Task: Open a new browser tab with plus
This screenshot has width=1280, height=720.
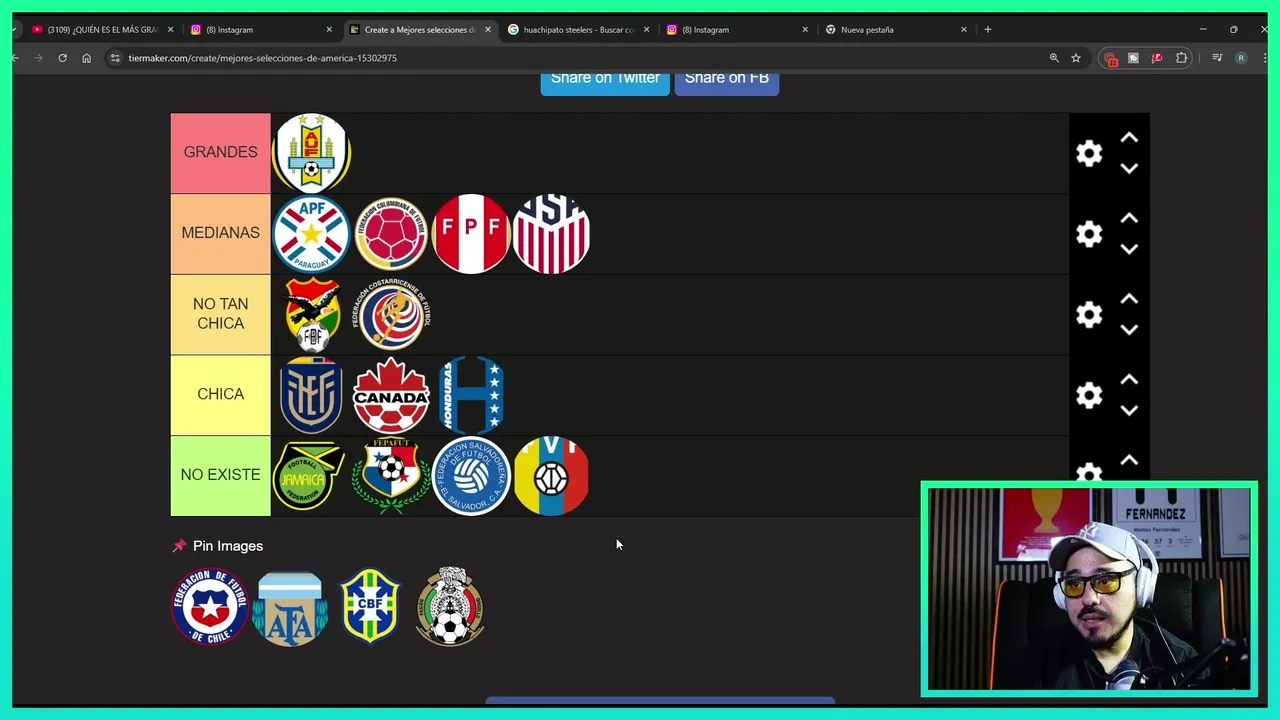Action: coord(988,30)
